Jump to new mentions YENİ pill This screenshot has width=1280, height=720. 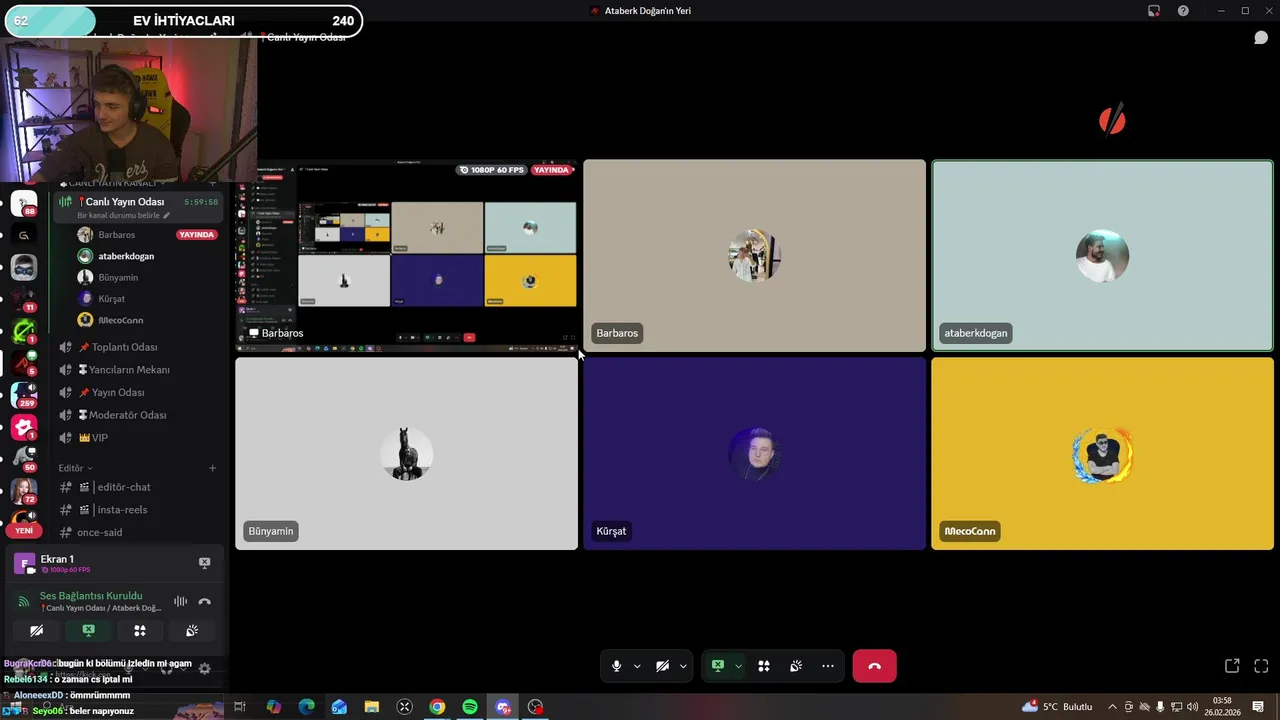click(24, 531)
